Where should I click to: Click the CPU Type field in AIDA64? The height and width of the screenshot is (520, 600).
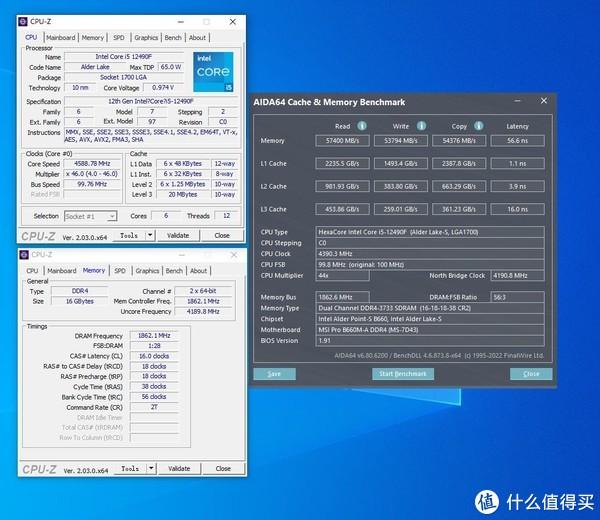coord(430,232)
